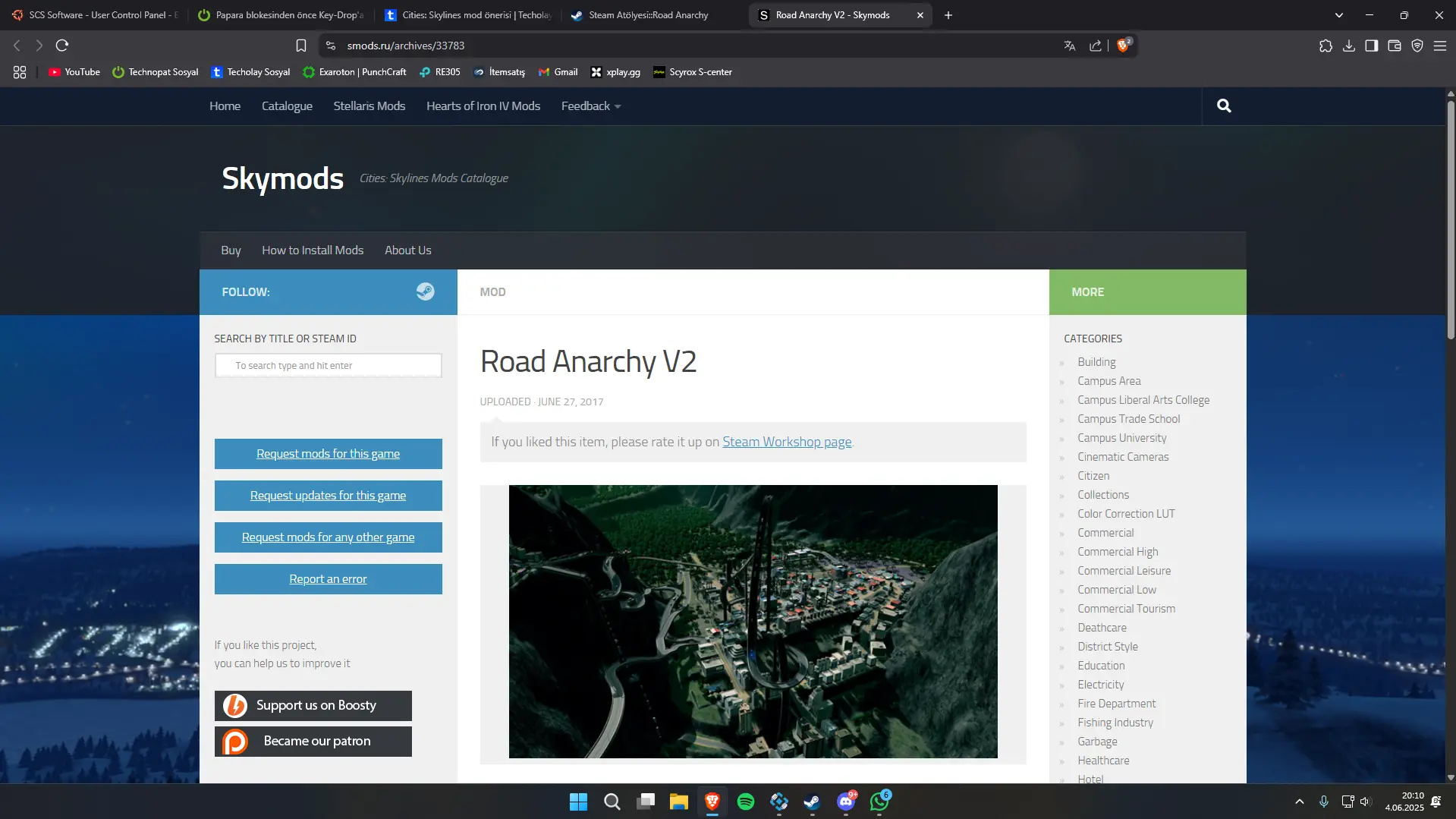The width and height of the screenshot is (1456, 819).
Task: Open the Catalogue menu item
Action: (287, 106)
